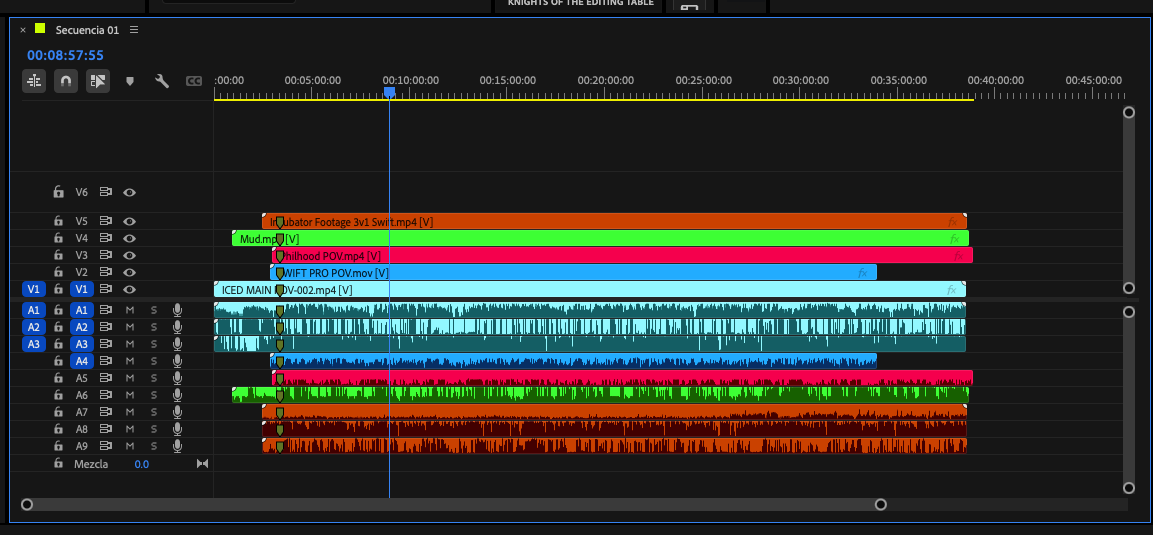Click clip marker on Mud.mp4 clip
Screen dimensions: 1153x535
279,238
